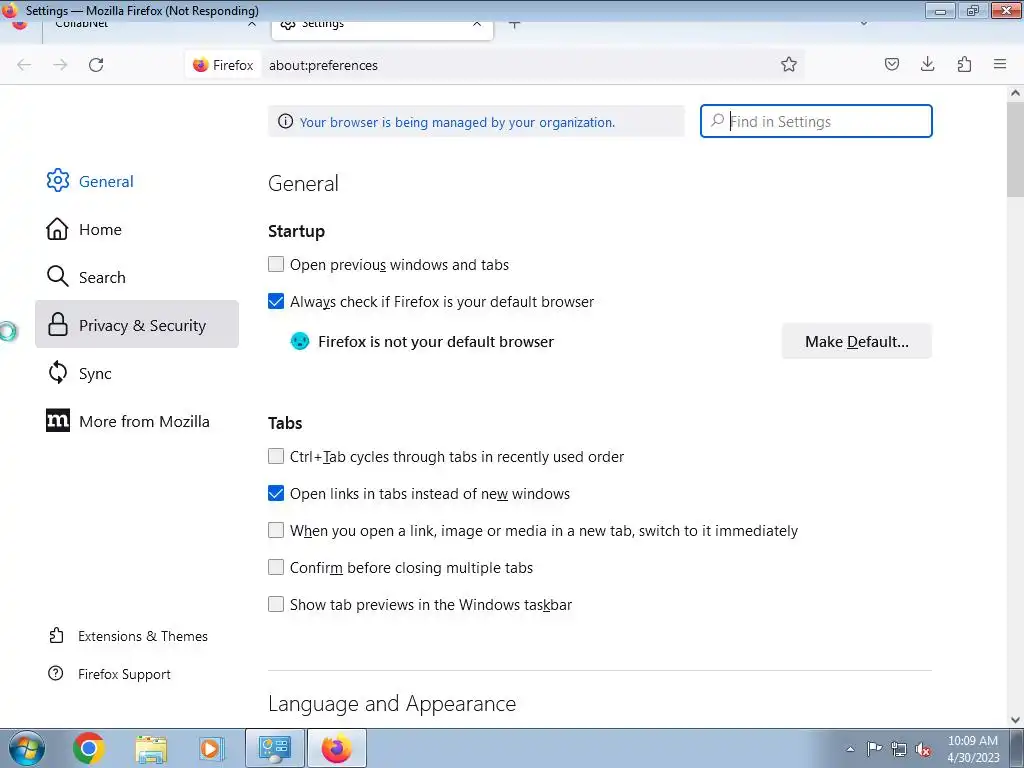1024x768 pixels.
Task: Open the Firefox hamburger application menu
Action: tap(1000, 64)
